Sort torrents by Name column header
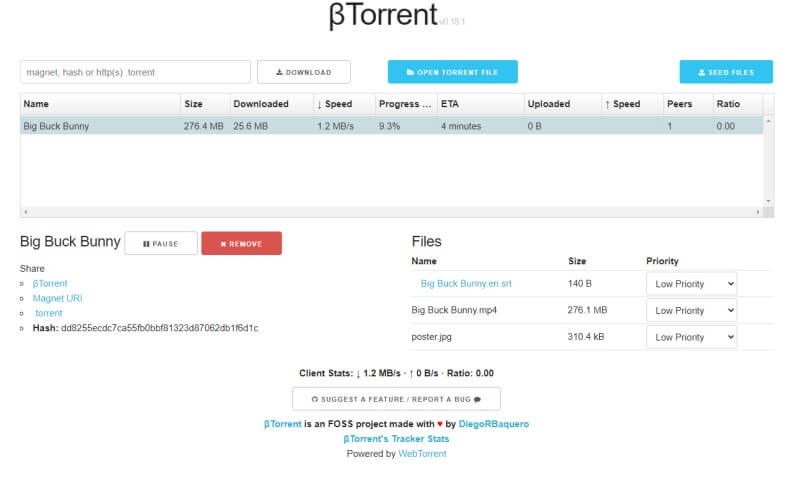The image size is (793, 481). click(100, 104)
